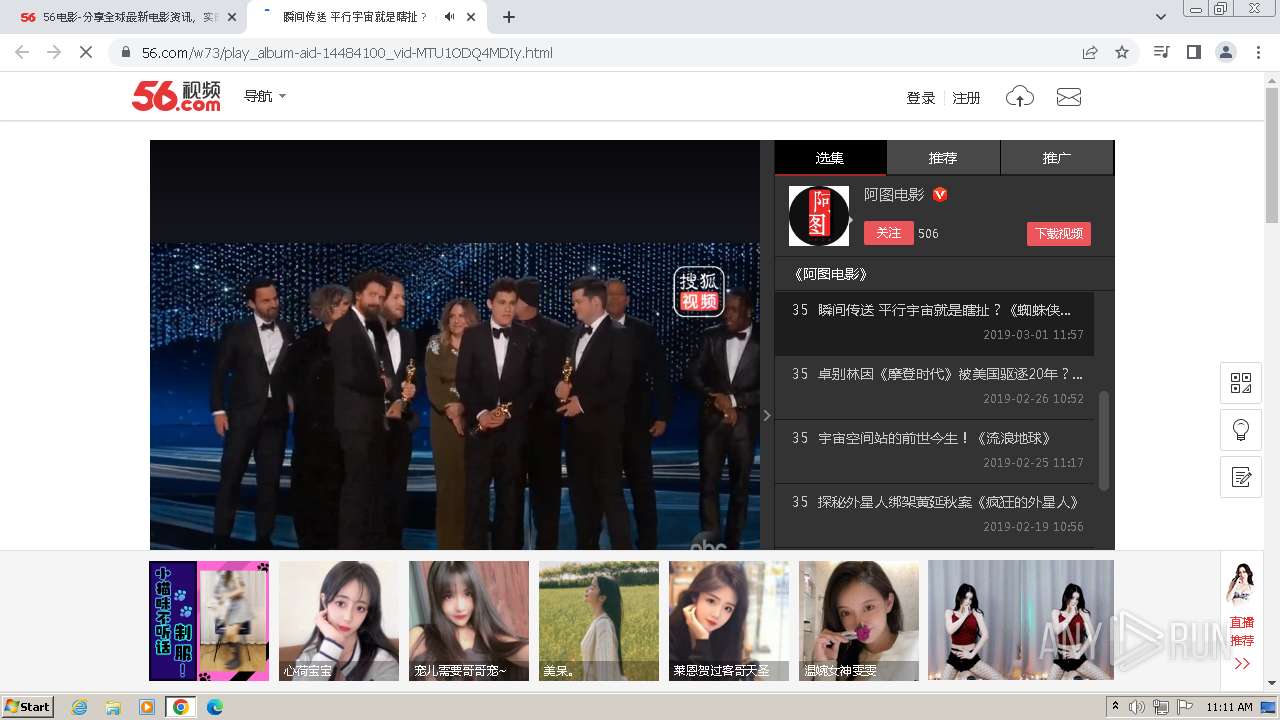The height and width of the screenshot is (720, 1280).
Task: Open the 阿图电影 channel name link
Action: pyautogui.click(x=894, y=195)
